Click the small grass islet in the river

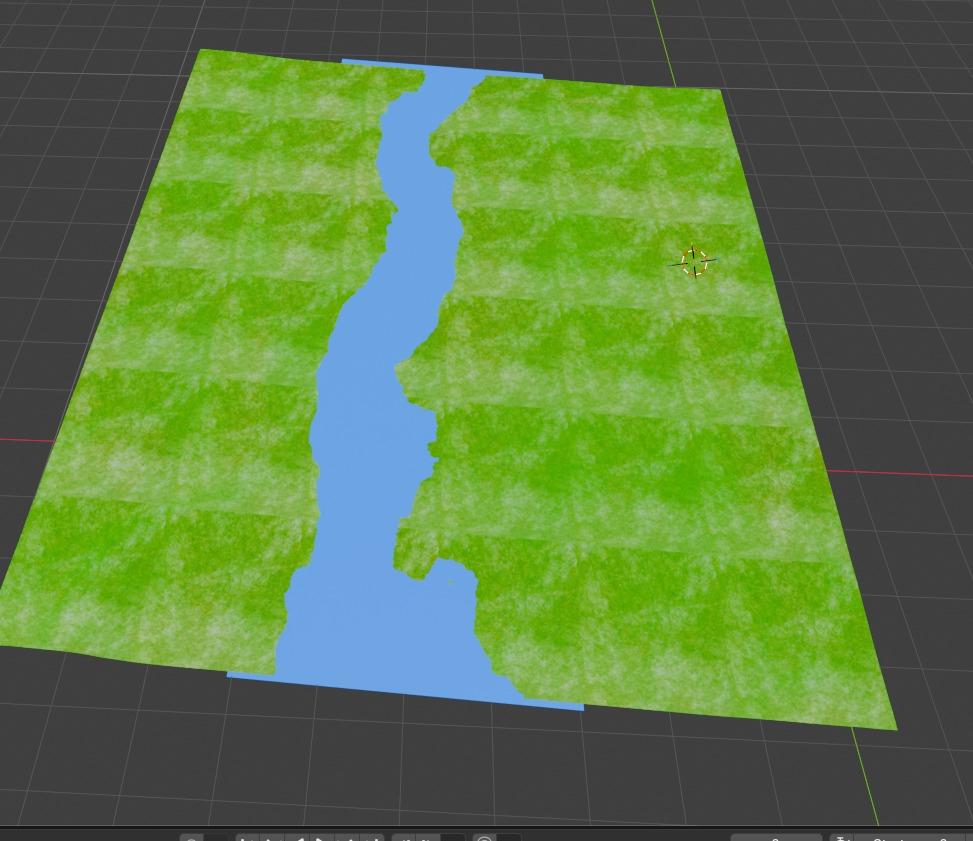(x=450, y=581)
